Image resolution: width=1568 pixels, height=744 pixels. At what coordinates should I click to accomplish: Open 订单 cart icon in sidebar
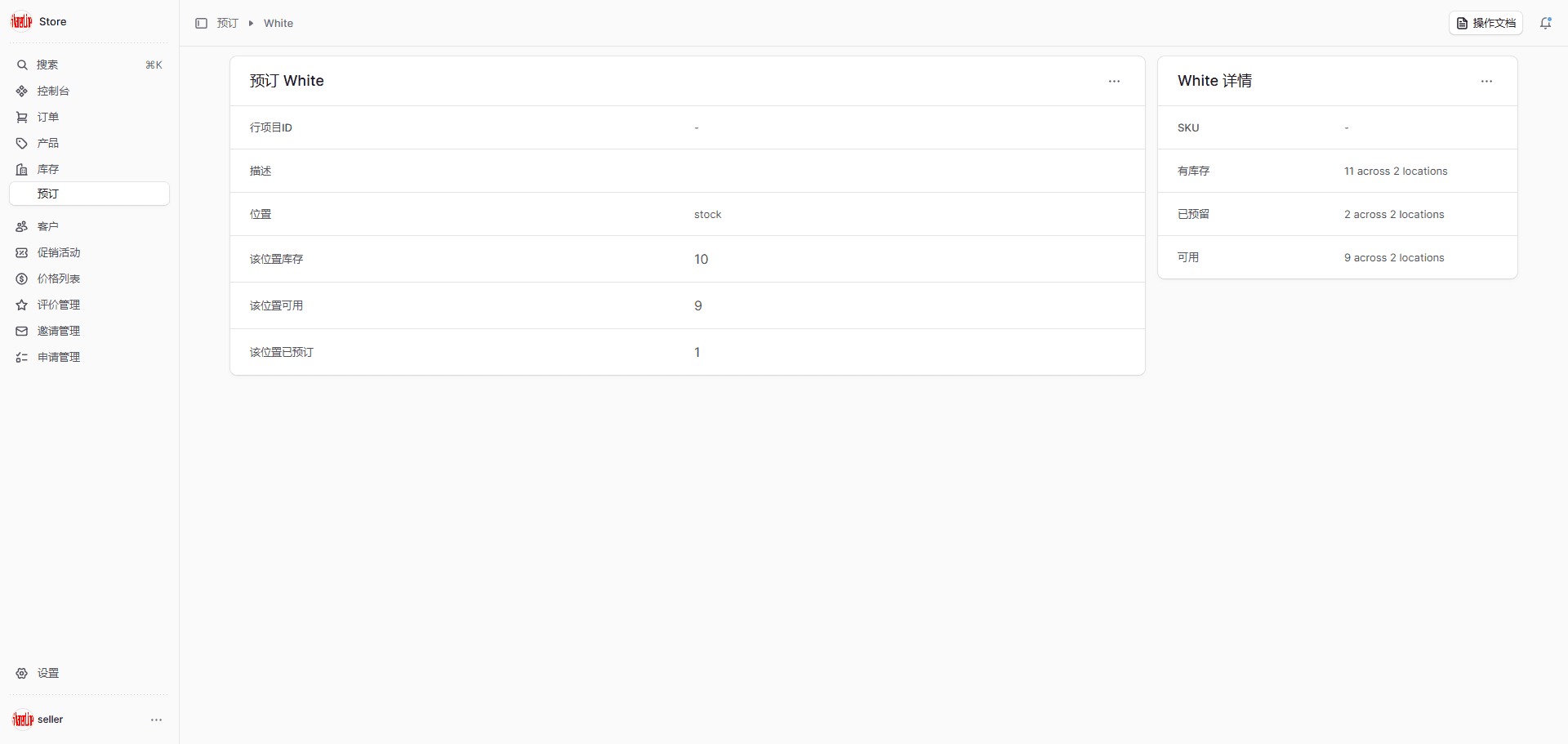click(22, 118)
